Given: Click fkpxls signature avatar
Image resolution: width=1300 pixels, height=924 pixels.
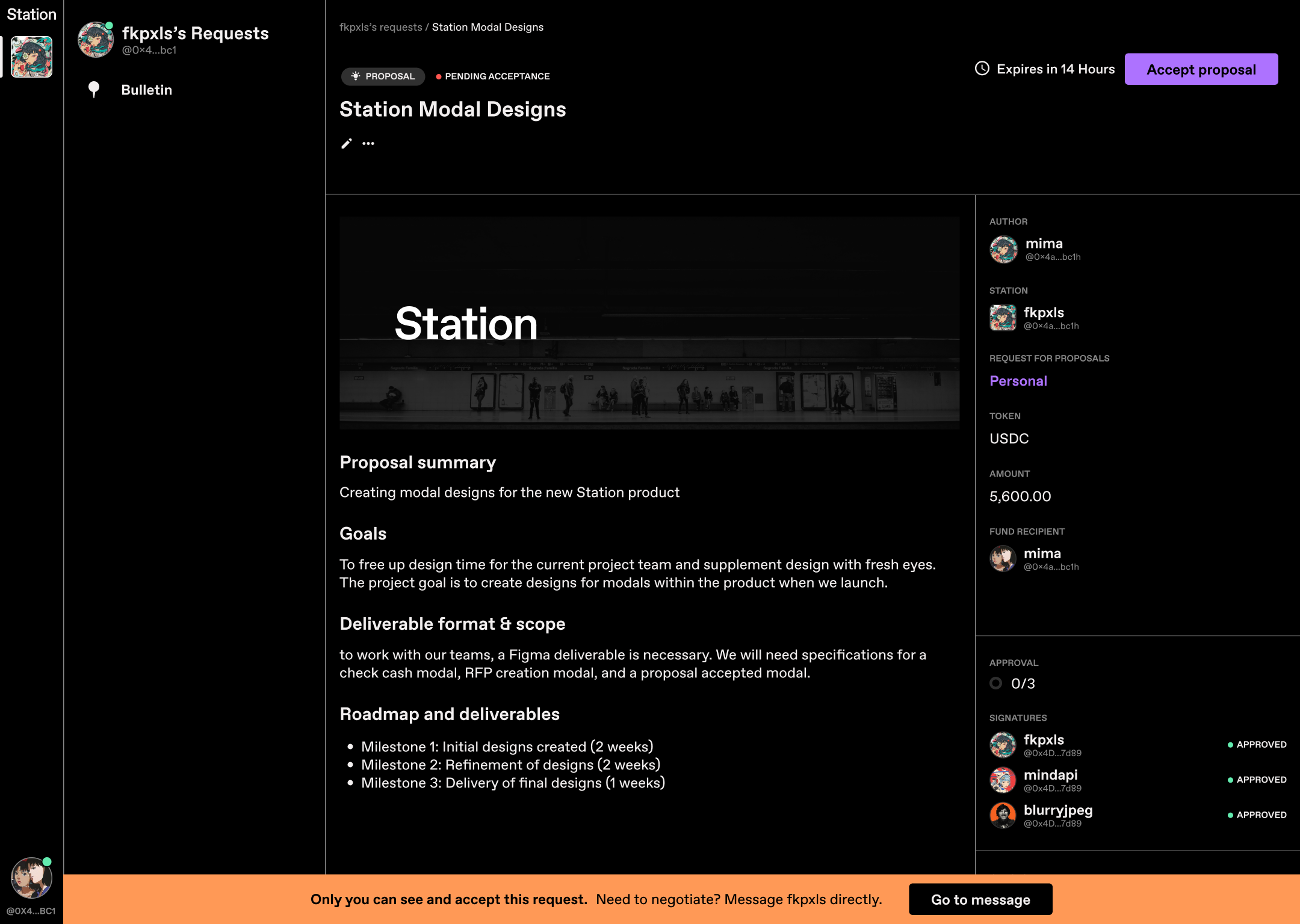Looking at the screenshot, I should pos(1003,745).
